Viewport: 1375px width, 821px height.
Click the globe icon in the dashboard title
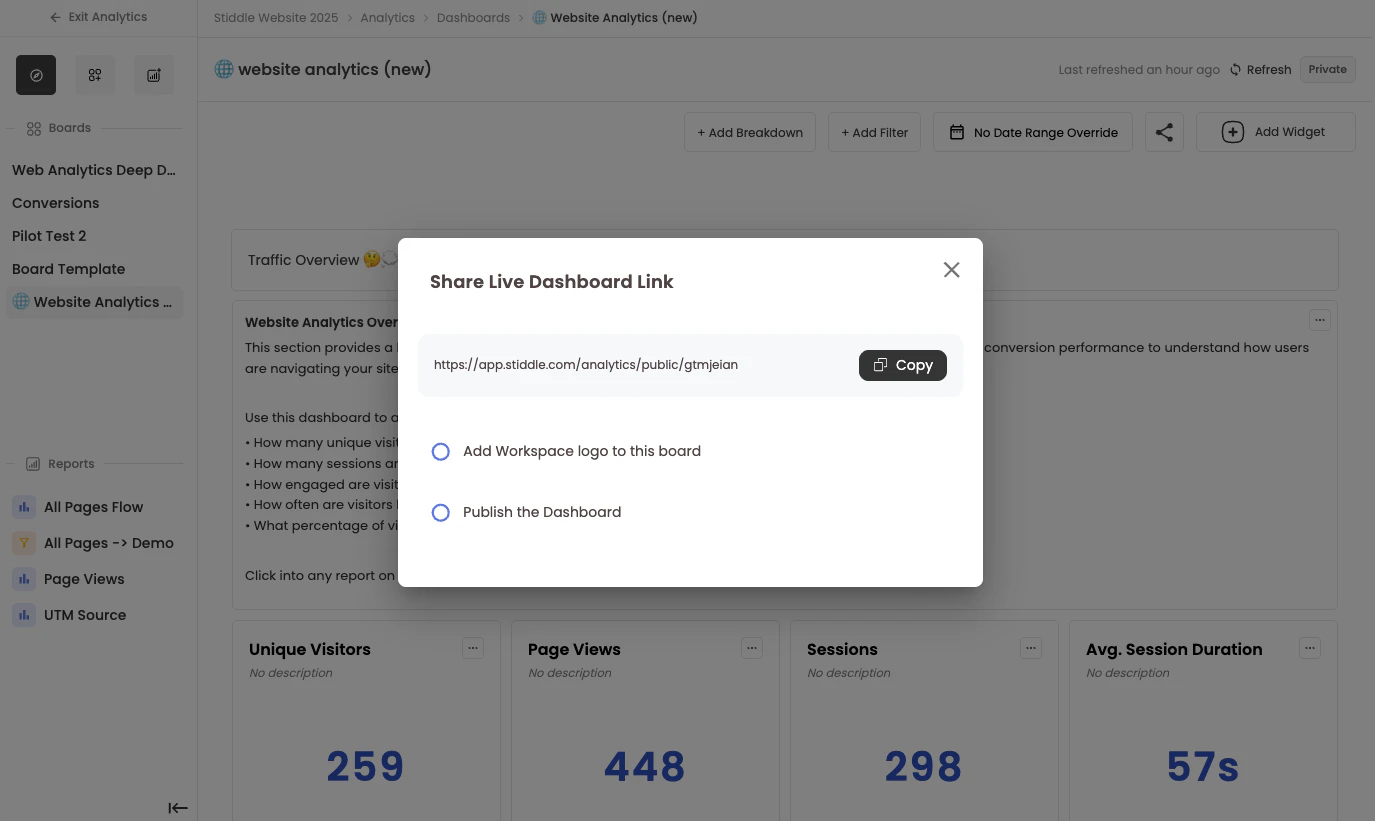(224, 69)
